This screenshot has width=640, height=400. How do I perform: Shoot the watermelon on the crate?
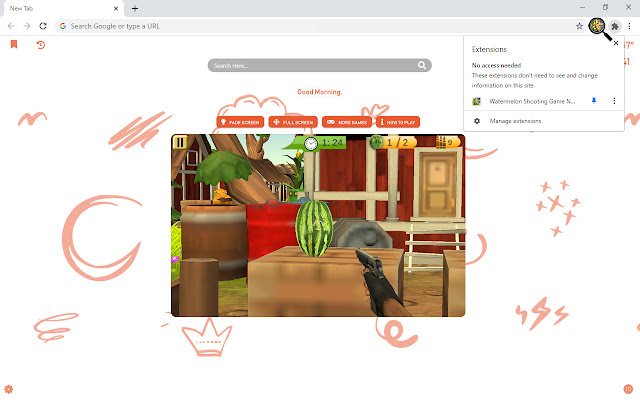point(313,228)
